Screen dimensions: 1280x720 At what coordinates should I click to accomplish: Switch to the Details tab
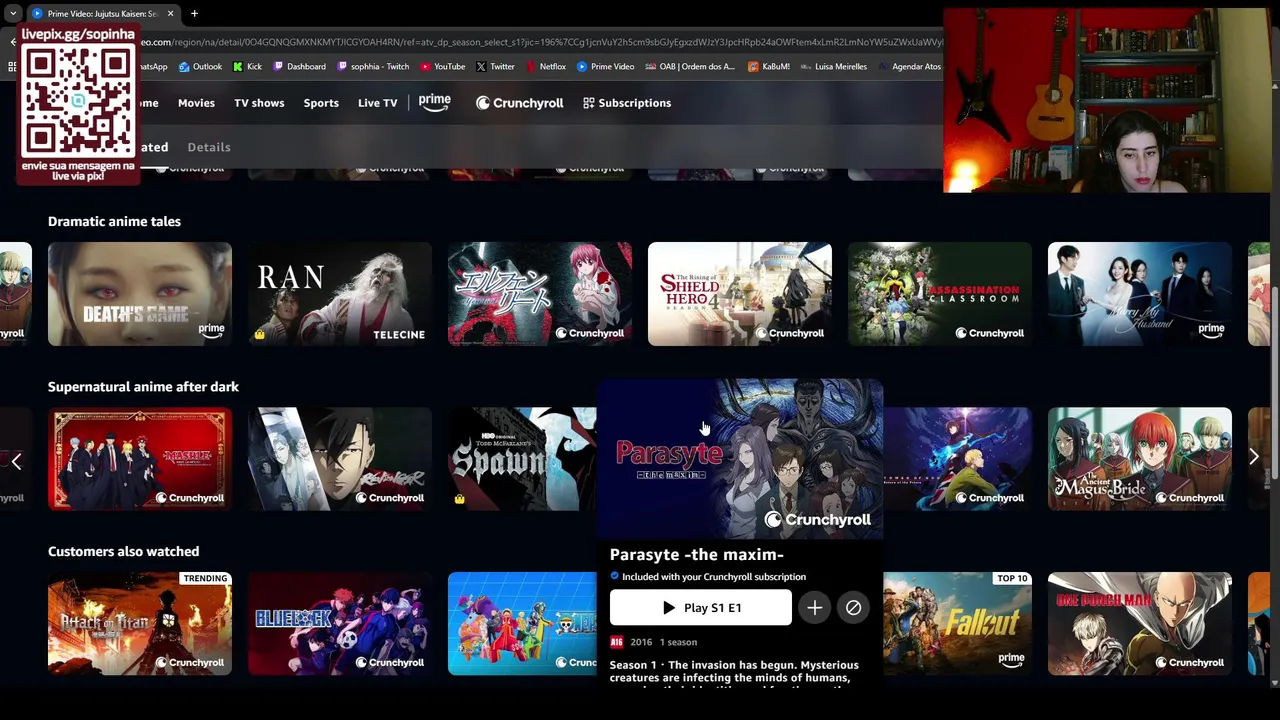point(209,147)
